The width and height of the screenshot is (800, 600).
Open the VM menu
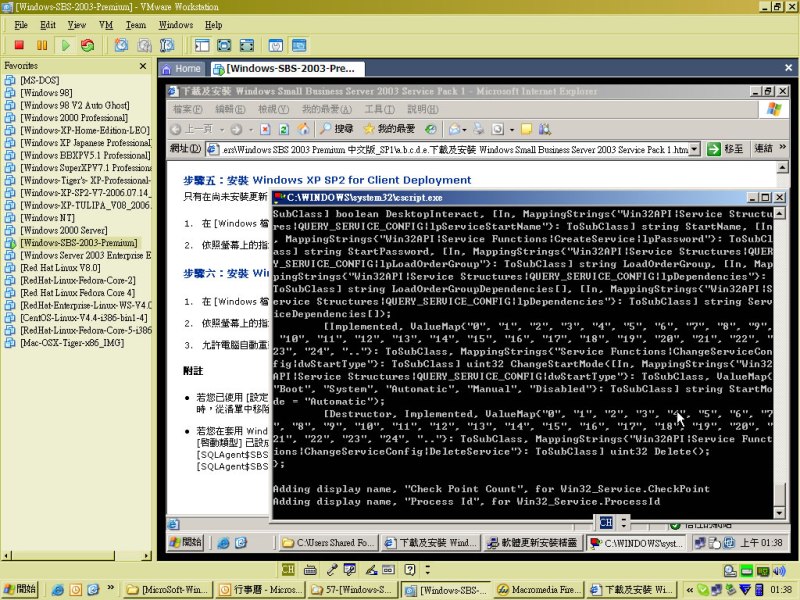coord(106,25)
